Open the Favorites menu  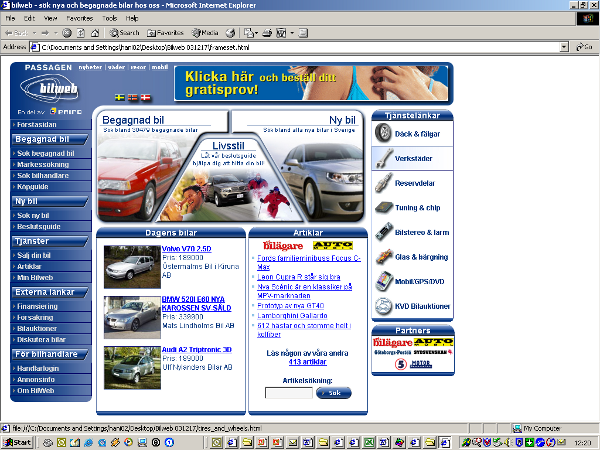[x=80, y=18]
